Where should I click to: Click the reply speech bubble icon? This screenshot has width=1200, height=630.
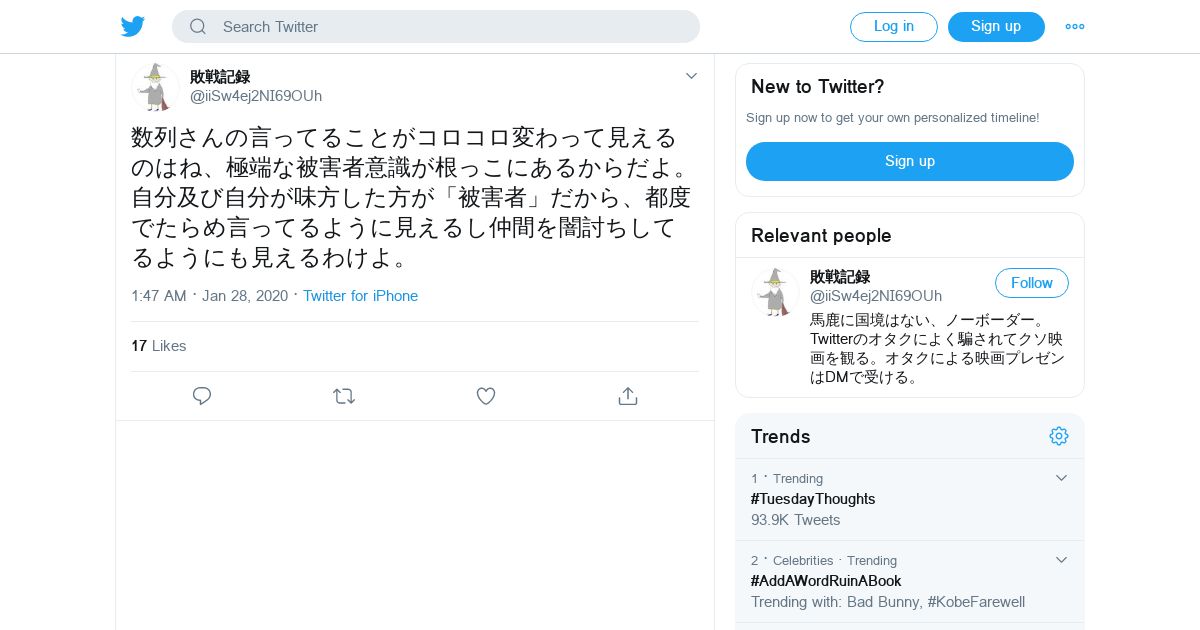[202, 396]
